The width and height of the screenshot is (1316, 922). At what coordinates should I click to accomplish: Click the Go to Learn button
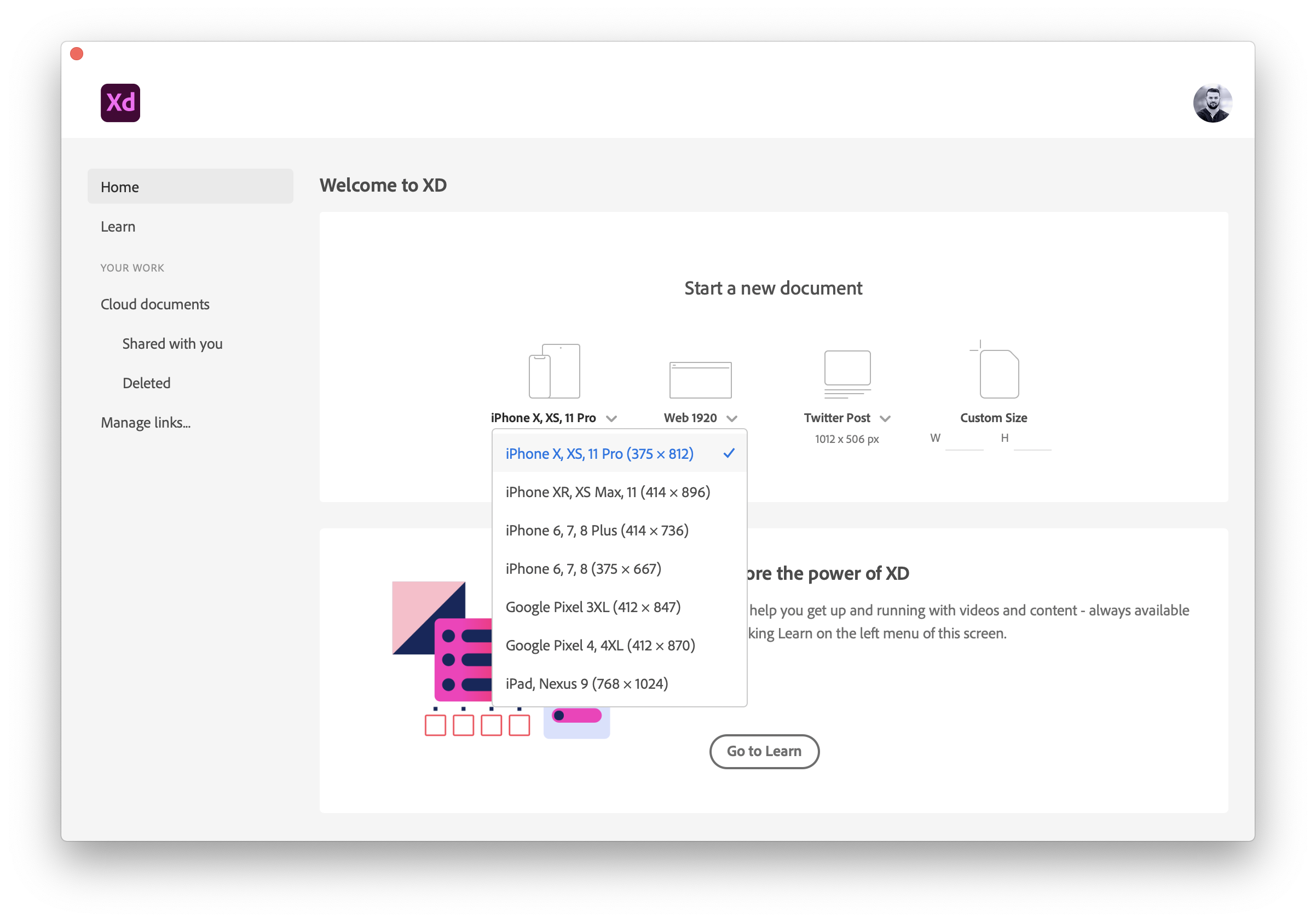(764, 751)
